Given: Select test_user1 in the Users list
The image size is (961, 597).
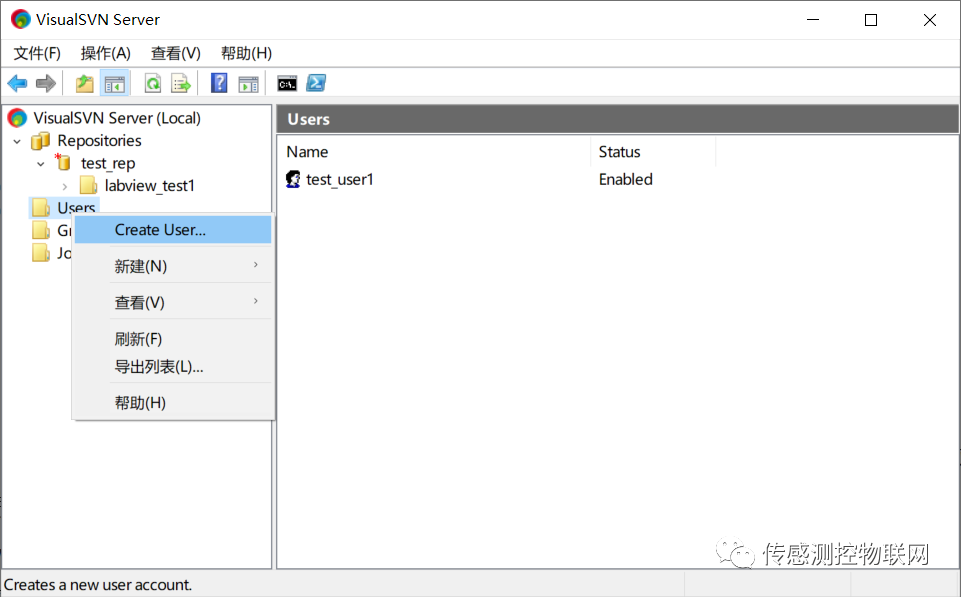Looking at the screenshot, I should click(x=340, y=180).
